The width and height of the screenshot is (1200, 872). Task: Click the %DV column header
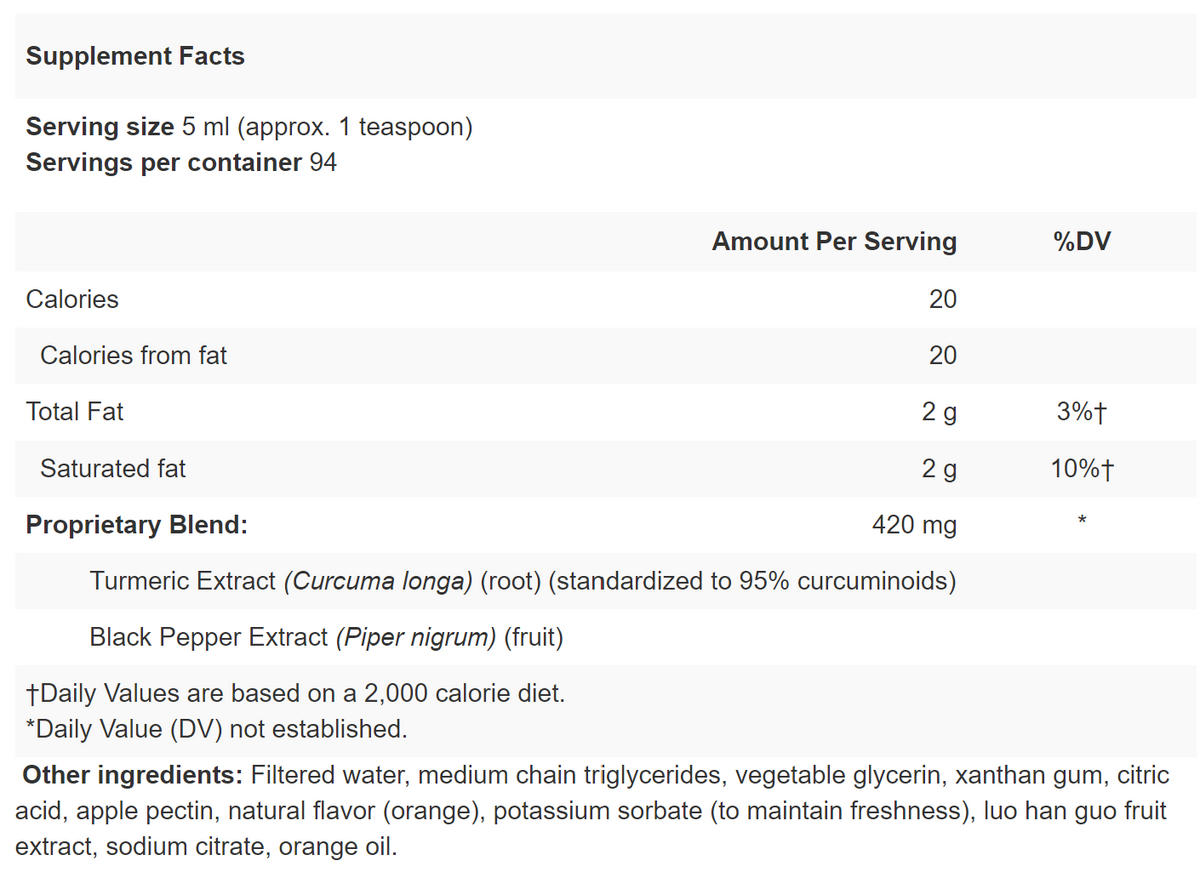pos(1082,241)
